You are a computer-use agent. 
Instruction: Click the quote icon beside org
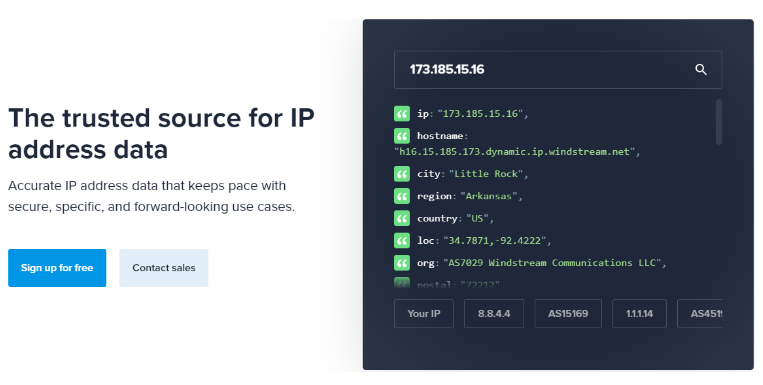tap(402, 263)
